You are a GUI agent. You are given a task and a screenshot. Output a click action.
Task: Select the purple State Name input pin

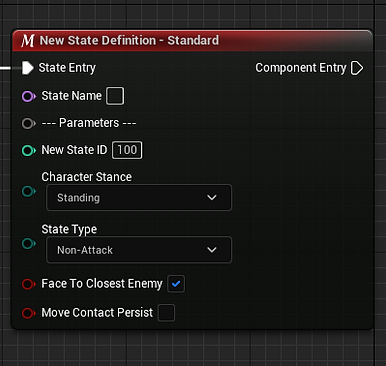coord(29,96)
